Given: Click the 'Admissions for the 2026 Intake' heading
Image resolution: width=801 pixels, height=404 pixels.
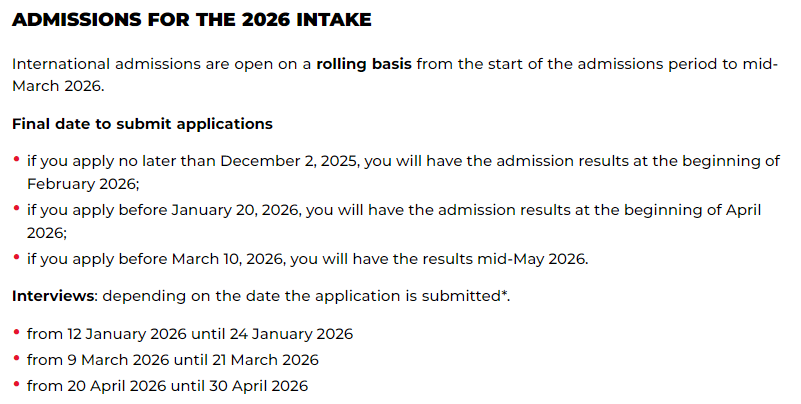Looking at the screenshot, I should click(x=192, y=20).
